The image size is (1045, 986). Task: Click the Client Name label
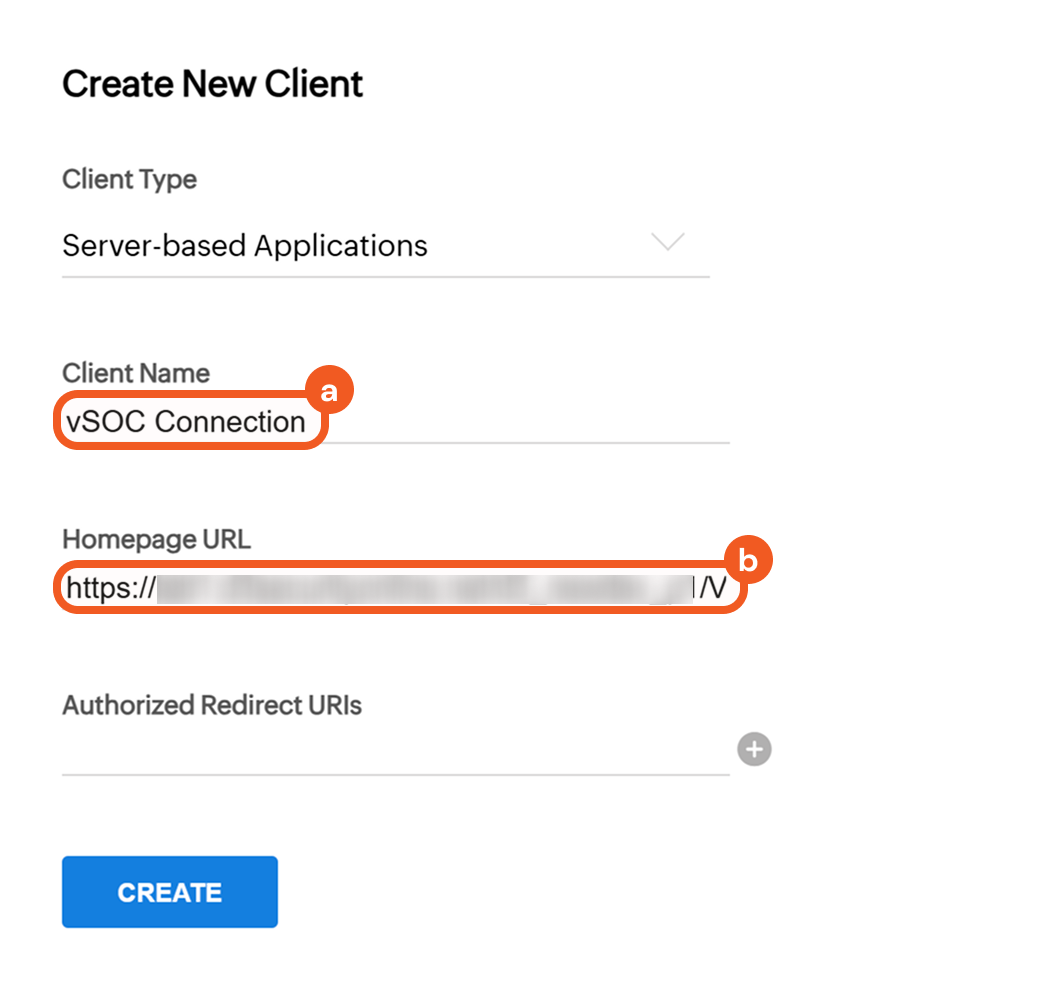(x=136, y=374)
